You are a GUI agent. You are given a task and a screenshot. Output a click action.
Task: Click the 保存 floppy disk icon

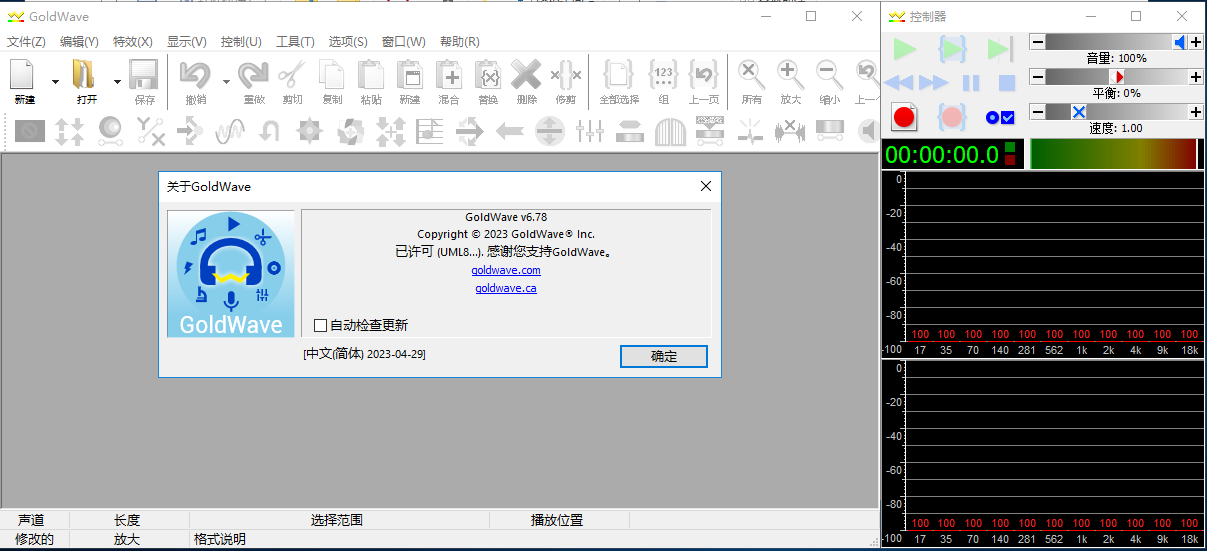[144, 76]
